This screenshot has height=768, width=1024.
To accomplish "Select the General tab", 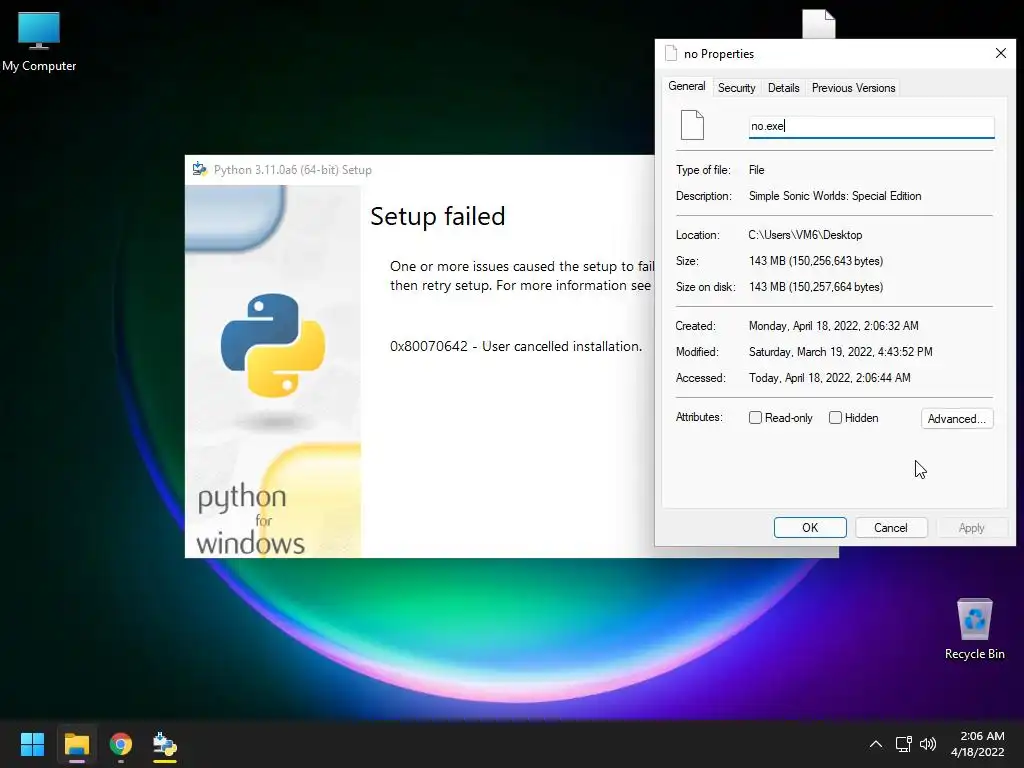I will click(x=686, y=86).
